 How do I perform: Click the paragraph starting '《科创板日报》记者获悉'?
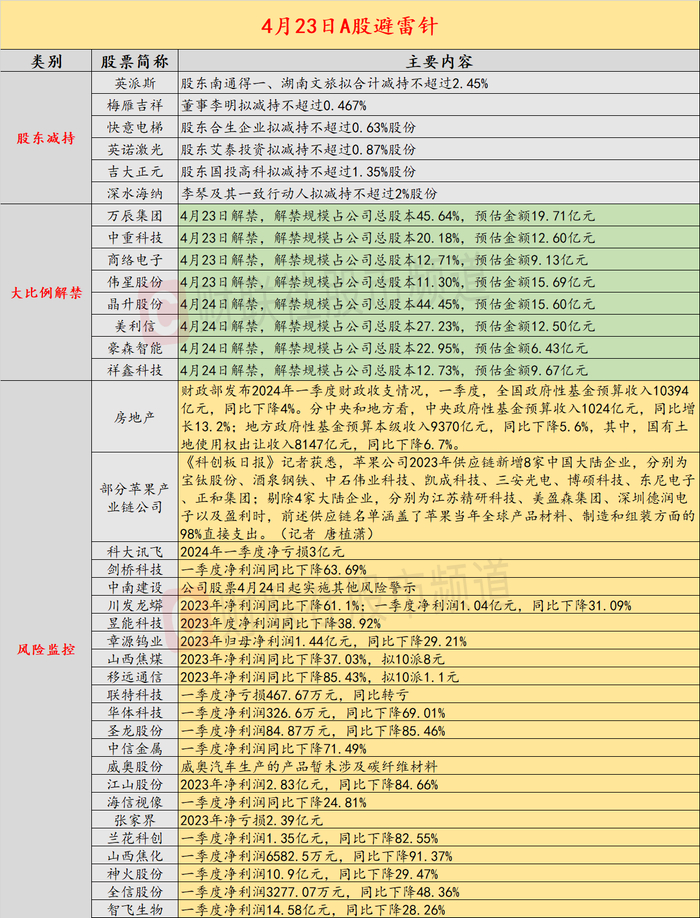pos(438,497)
